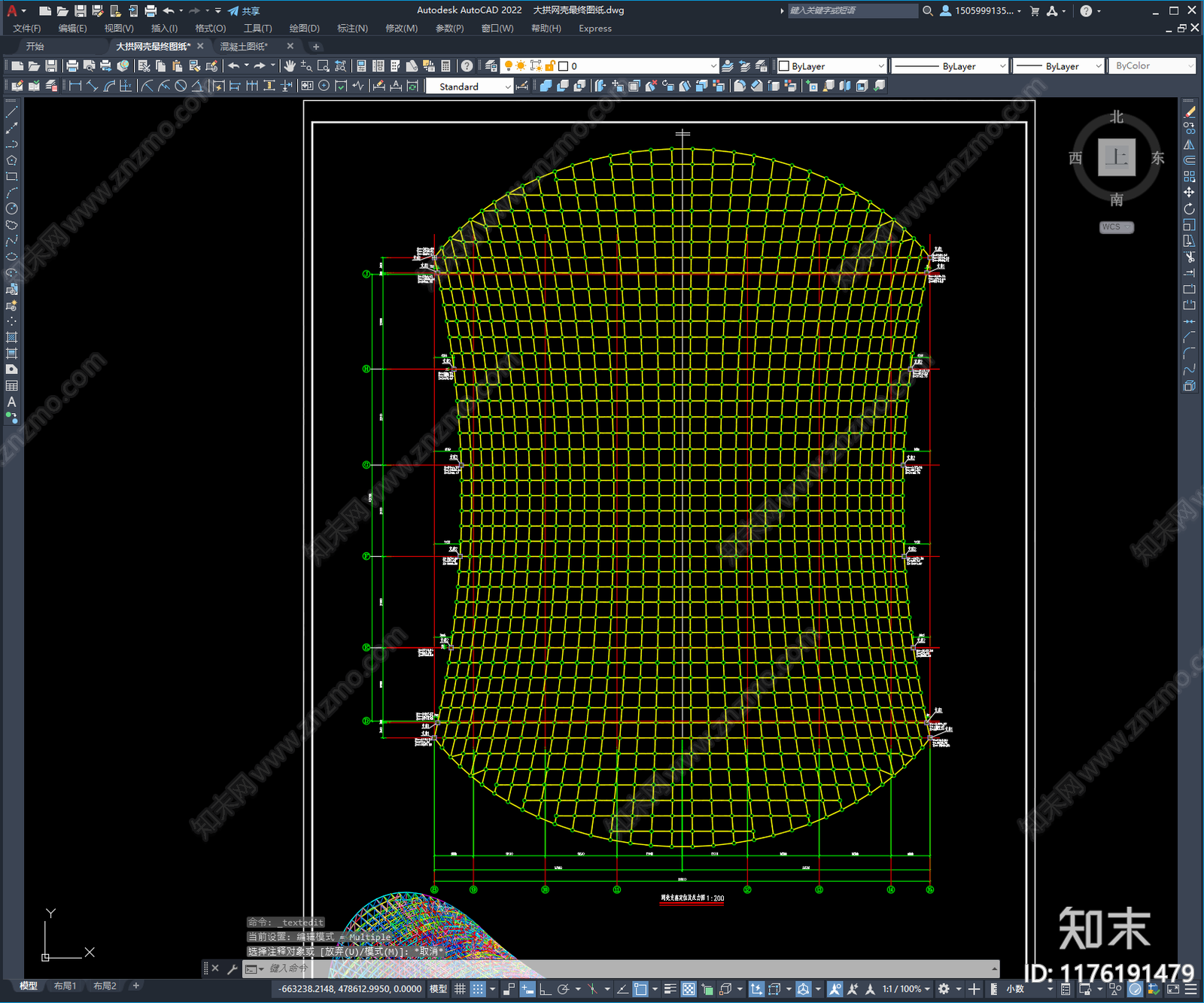The width and height of the screenshot is (1204, 1003).
Task: Toggle polar tracking in status bar
Action: point(563,989)
